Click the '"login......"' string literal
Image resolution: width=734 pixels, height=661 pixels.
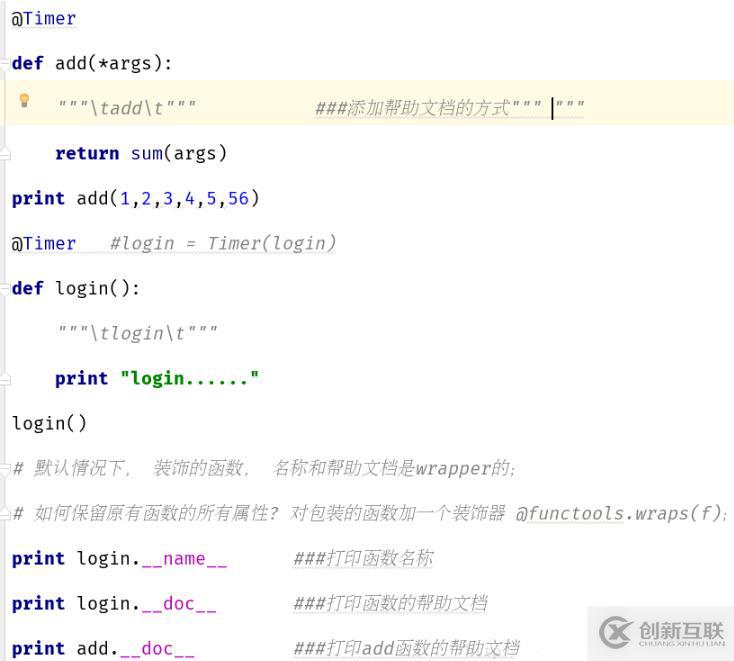click(x=190, y=378)
